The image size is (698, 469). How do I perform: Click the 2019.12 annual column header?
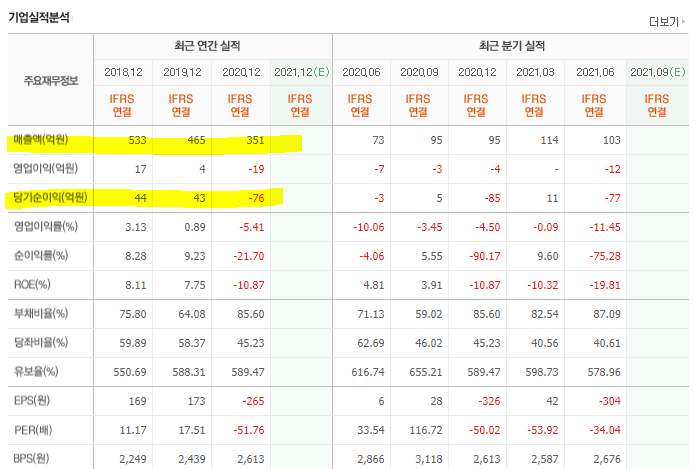[182, 72]
